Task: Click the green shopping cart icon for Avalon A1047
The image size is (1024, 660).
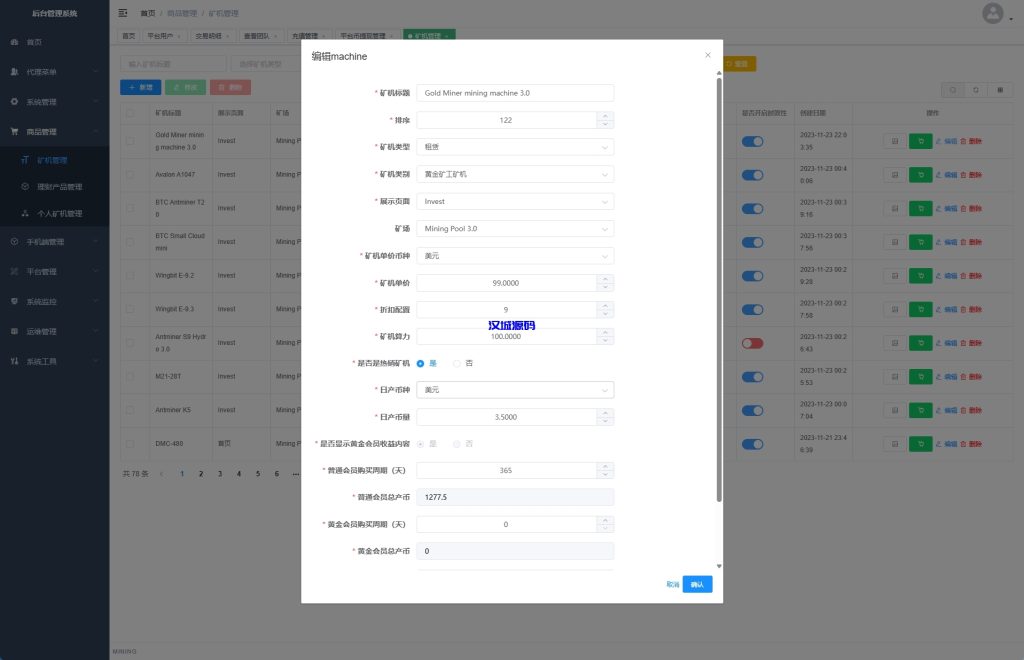Action: pos(921,174)
